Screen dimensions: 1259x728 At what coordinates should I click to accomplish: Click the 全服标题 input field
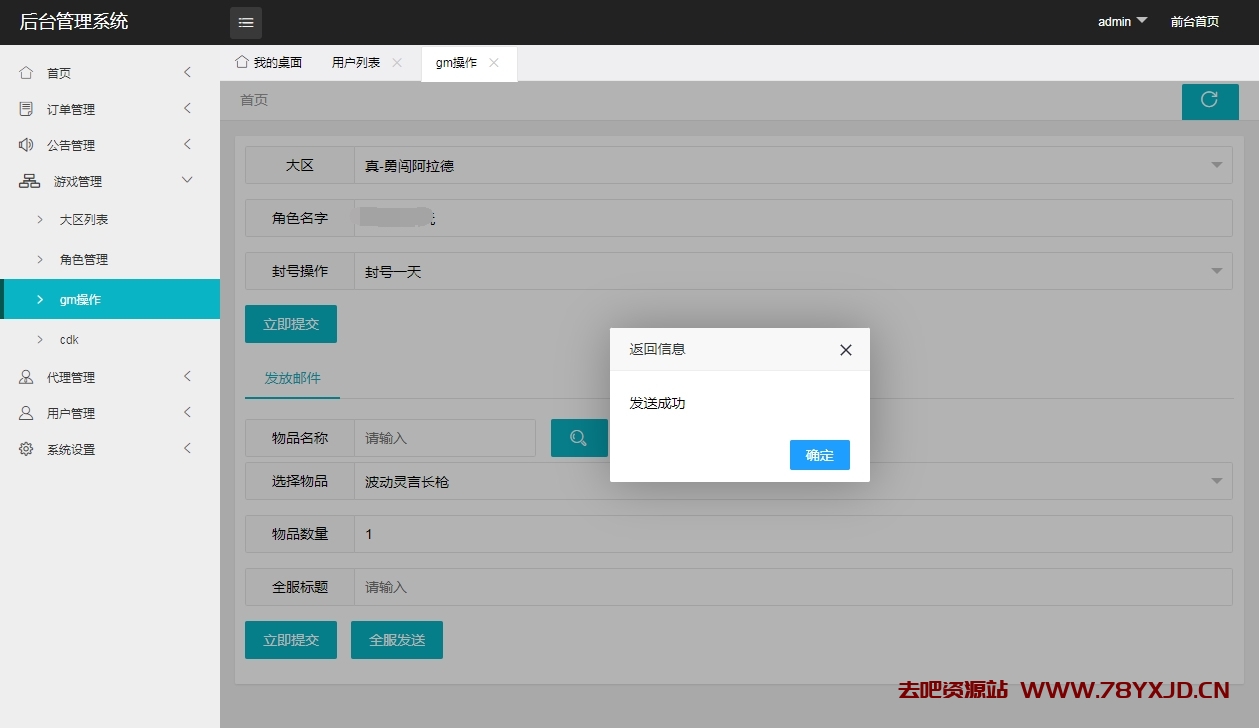[793, 587]
